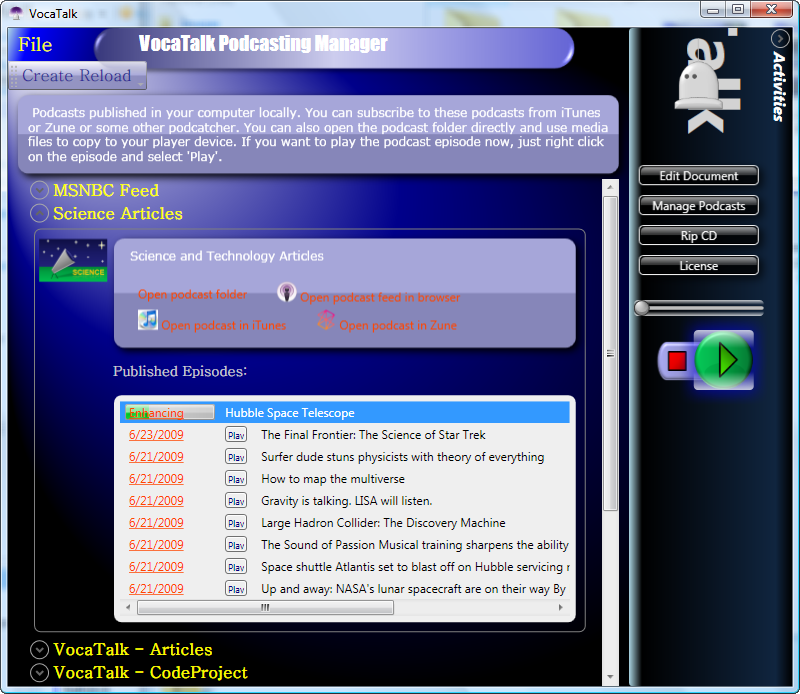Click the iTunes icon in Science Articles panel
The image size is (800, 694).
[x=148, y=320]
